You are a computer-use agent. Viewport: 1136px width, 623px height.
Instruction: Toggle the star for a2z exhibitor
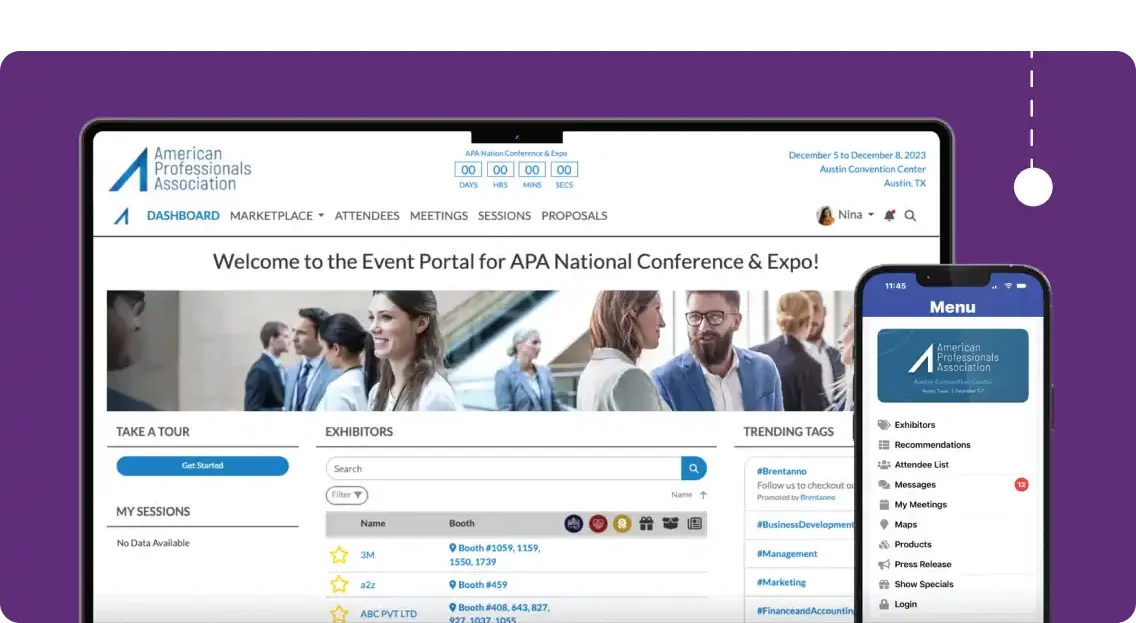pyautogui.click(x=339, y=584)
